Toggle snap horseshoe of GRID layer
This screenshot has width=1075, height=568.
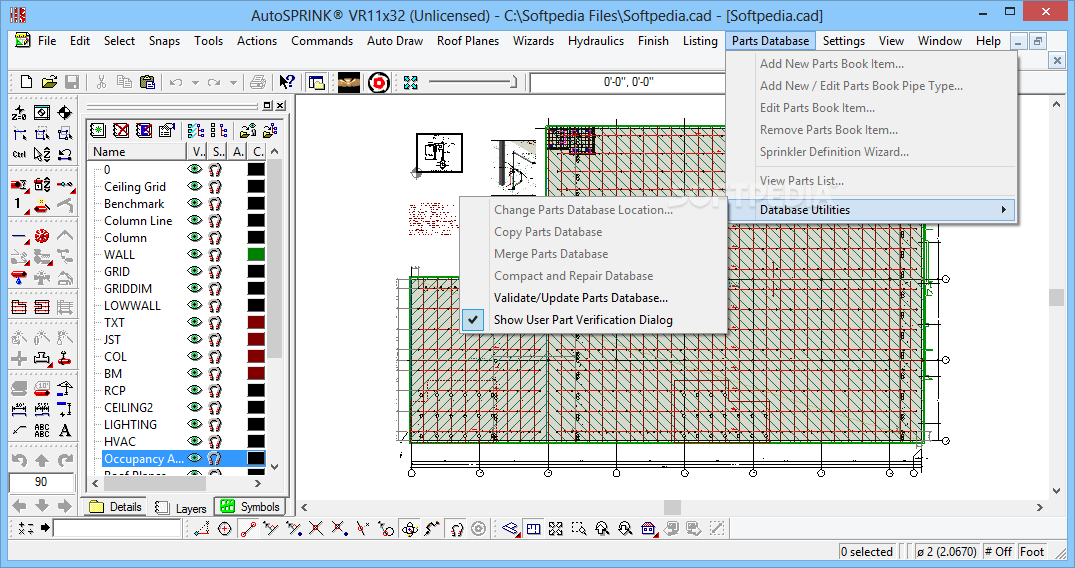[215, 271]
